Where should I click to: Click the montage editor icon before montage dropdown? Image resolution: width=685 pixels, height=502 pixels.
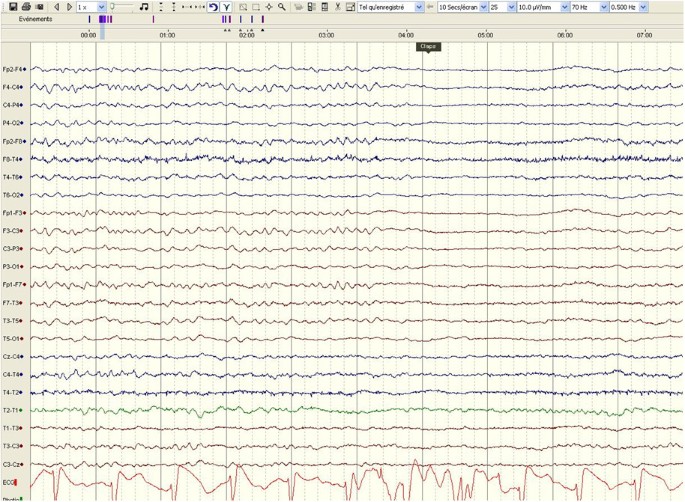pos(350,7)
